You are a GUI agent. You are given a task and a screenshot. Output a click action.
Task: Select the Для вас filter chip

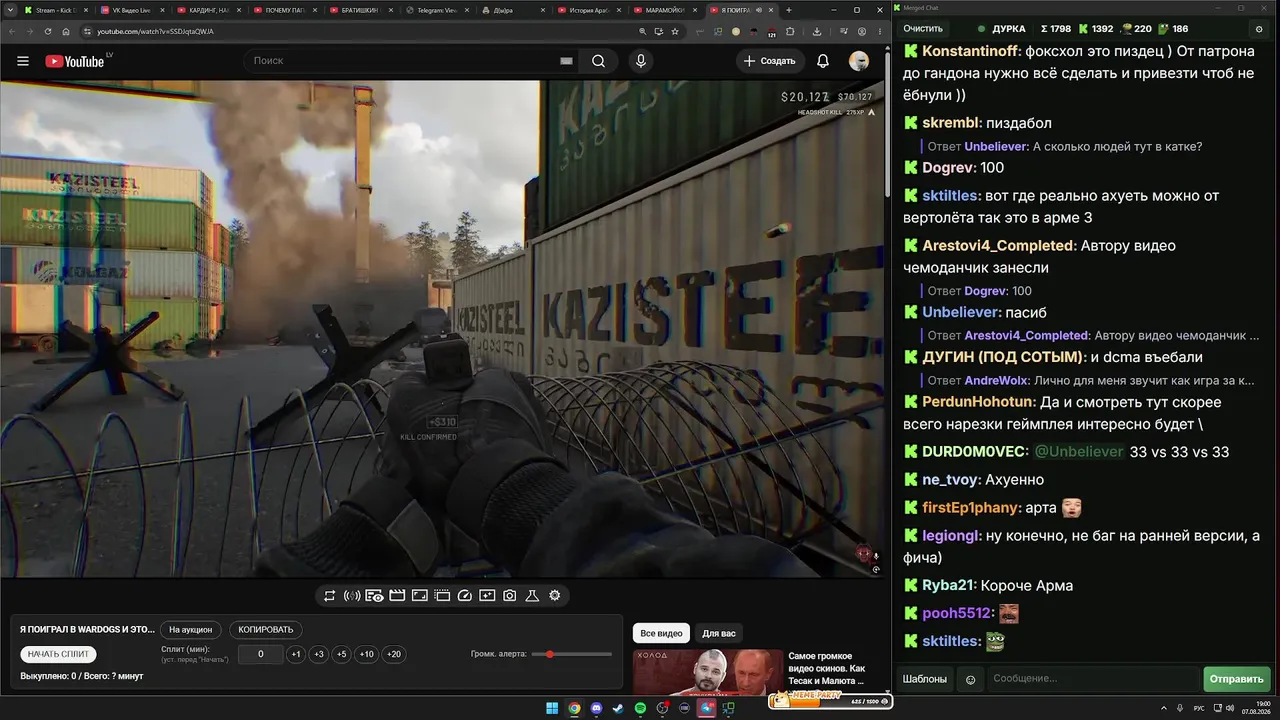[719, 633]
